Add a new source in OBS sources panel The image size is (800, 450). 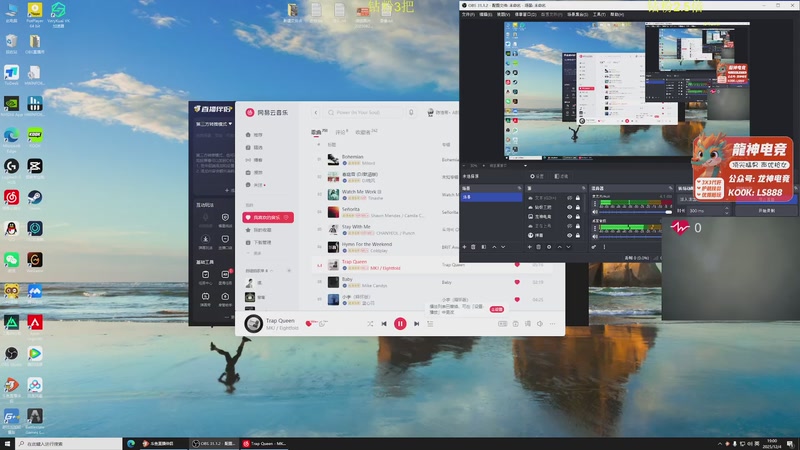coord(530,247)
